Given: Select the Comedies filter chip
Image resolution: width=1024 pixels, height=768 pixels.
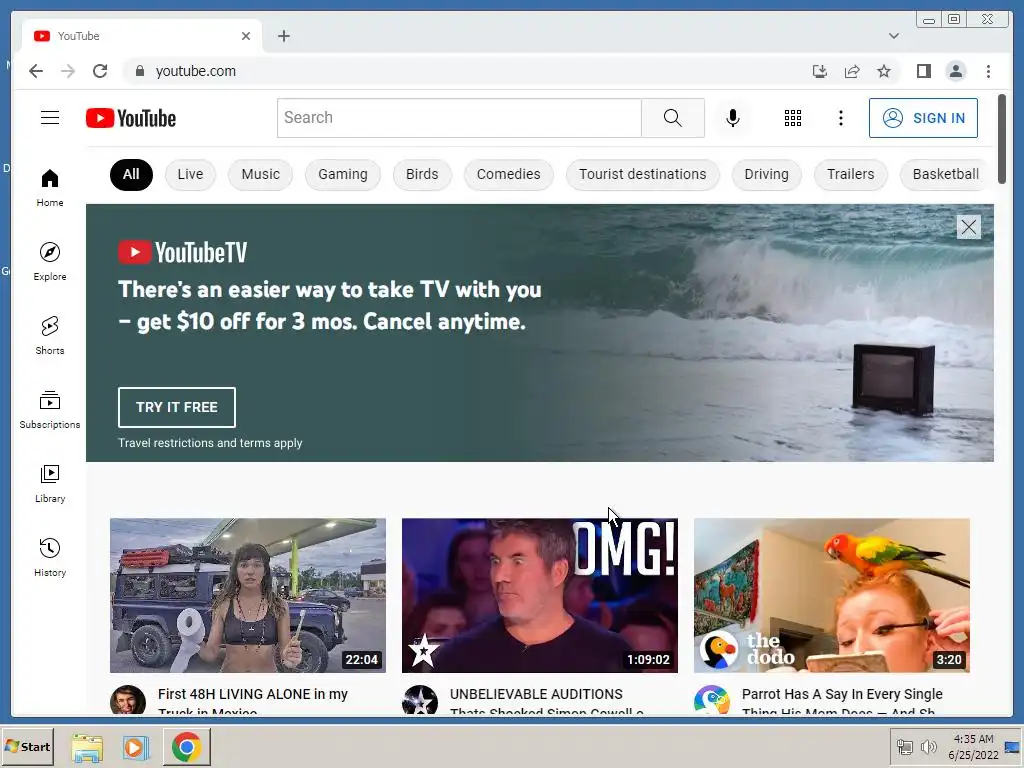Looking at the screenshot, I should coord(509,174).
